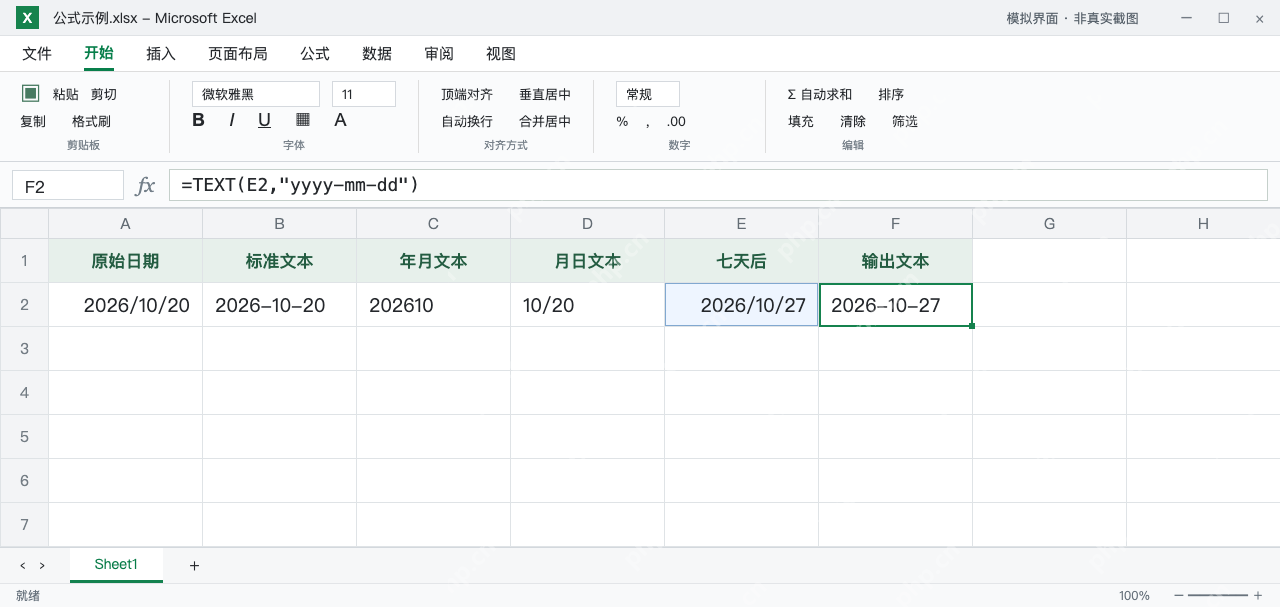Click 合并居中 merge and center
The height and width of the screenshot is (608, 1280).
[545, 122]
